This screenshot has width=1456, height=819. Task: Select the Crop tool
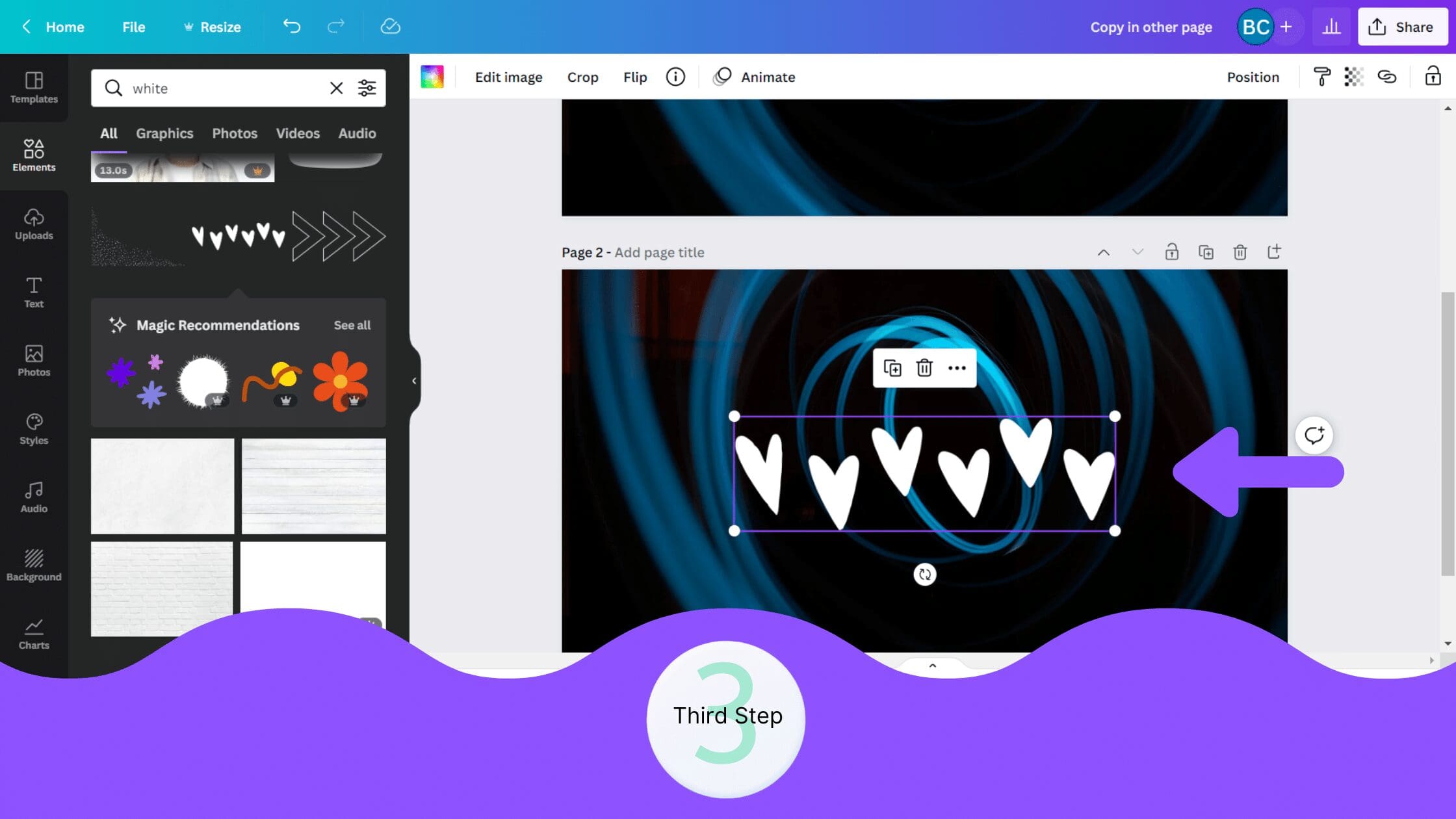pyautogui.click(x=582, y=77)
